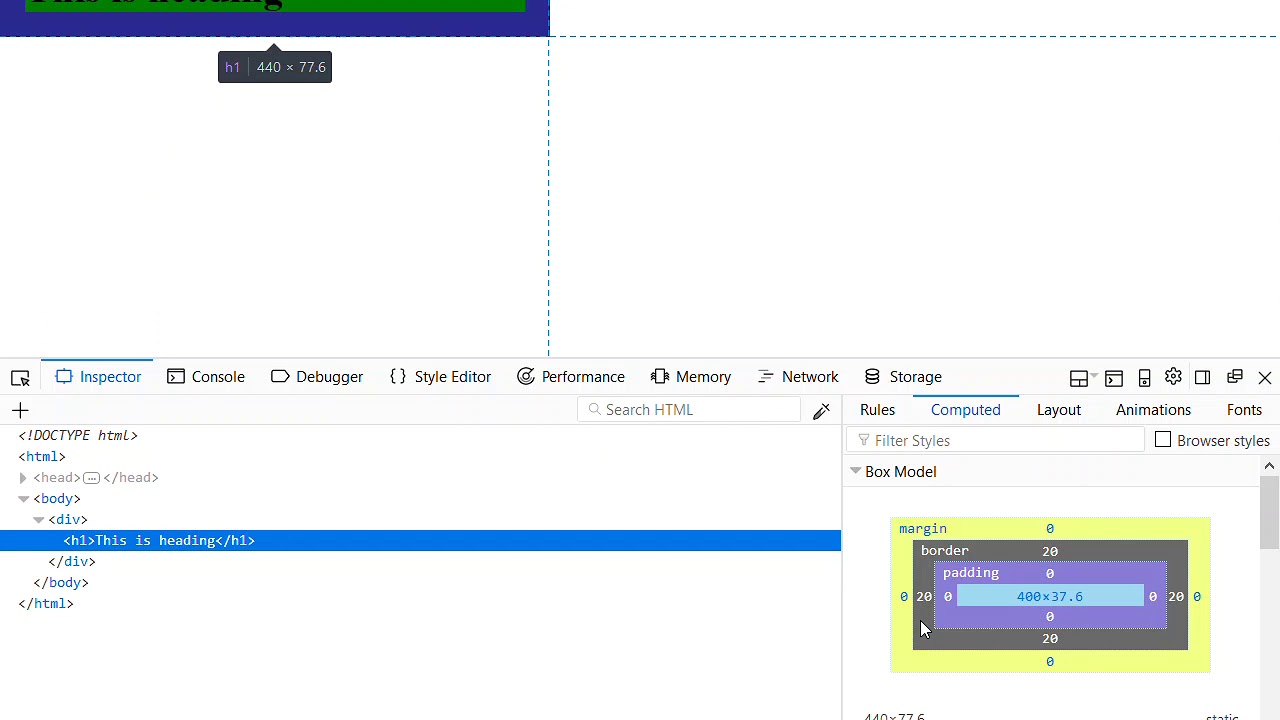Show devtools in separate window icon
Screen dimensions: 1280x720
click(1235, 377)
